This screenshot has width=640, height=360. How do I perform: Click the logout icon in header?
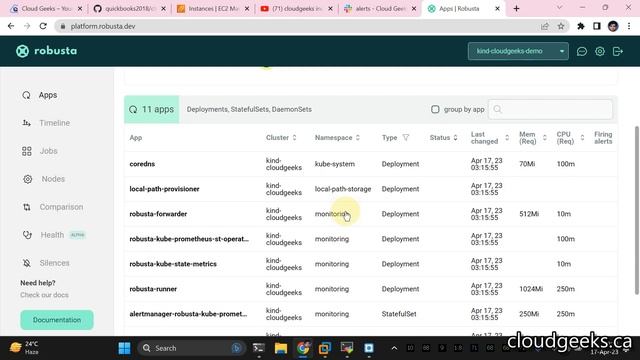(618, 51)
